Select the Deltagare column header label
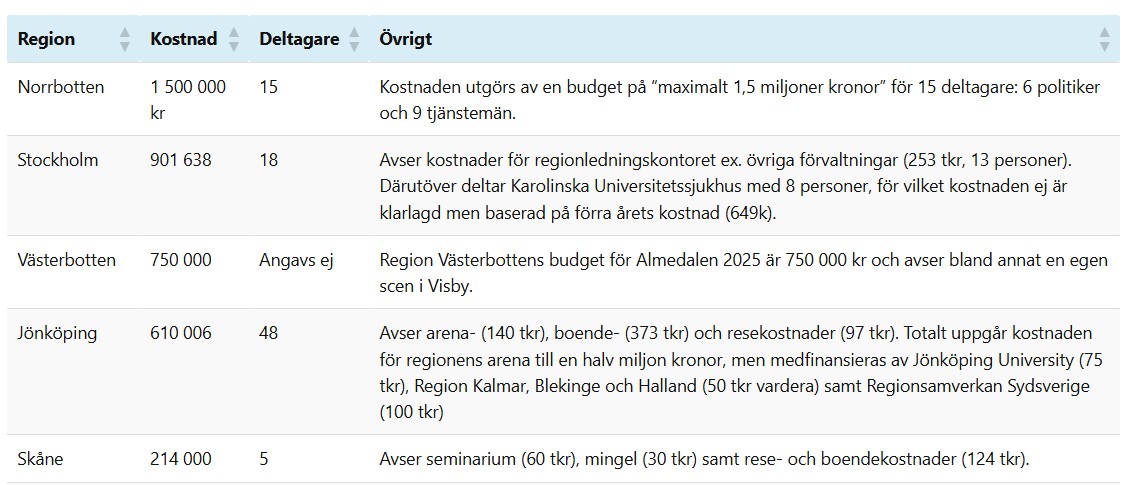The width and height of the screenshot is (1123, 485). coord(298,40)
